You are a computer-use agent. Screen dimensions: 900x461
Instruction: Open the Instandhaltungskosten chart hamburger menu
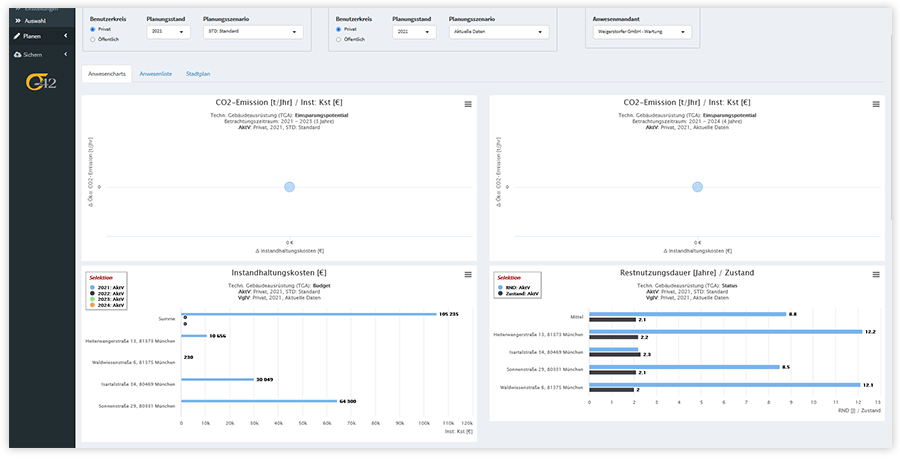tap(468, 275)
